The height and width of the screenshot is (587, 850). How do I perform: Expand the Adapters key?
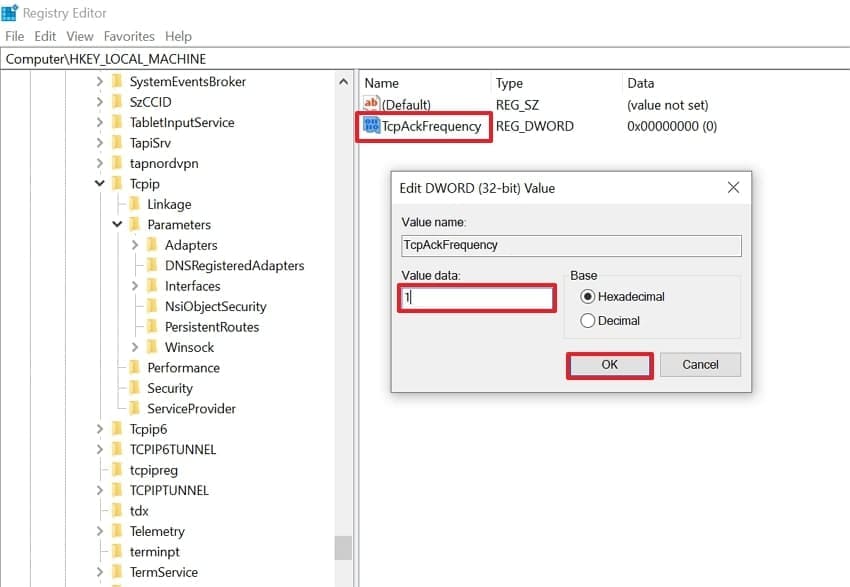click(x=135, y=245)
